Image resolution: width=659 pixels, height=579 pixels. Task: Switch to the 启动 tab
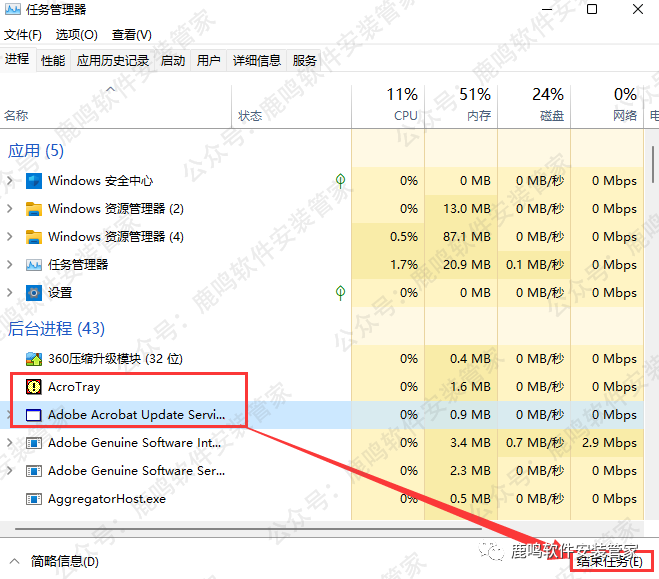[x=173, y=60]
